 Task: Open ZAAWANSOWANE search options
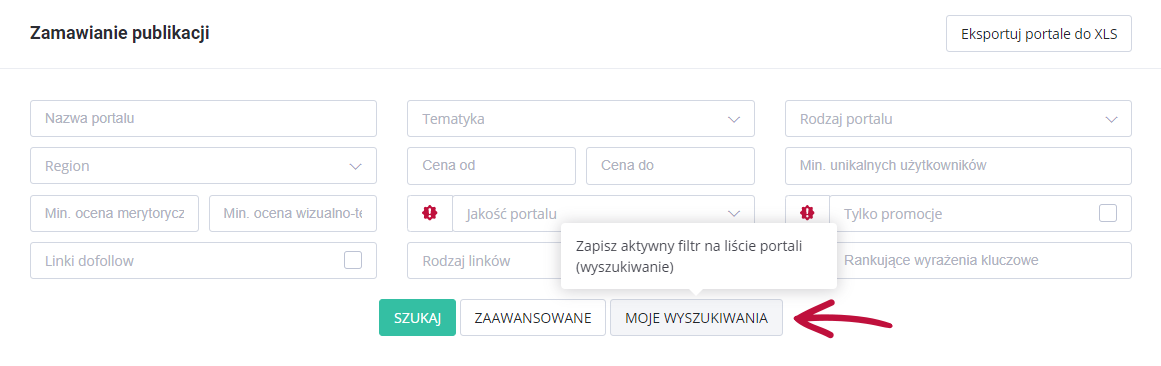click(x=533, y=318)
